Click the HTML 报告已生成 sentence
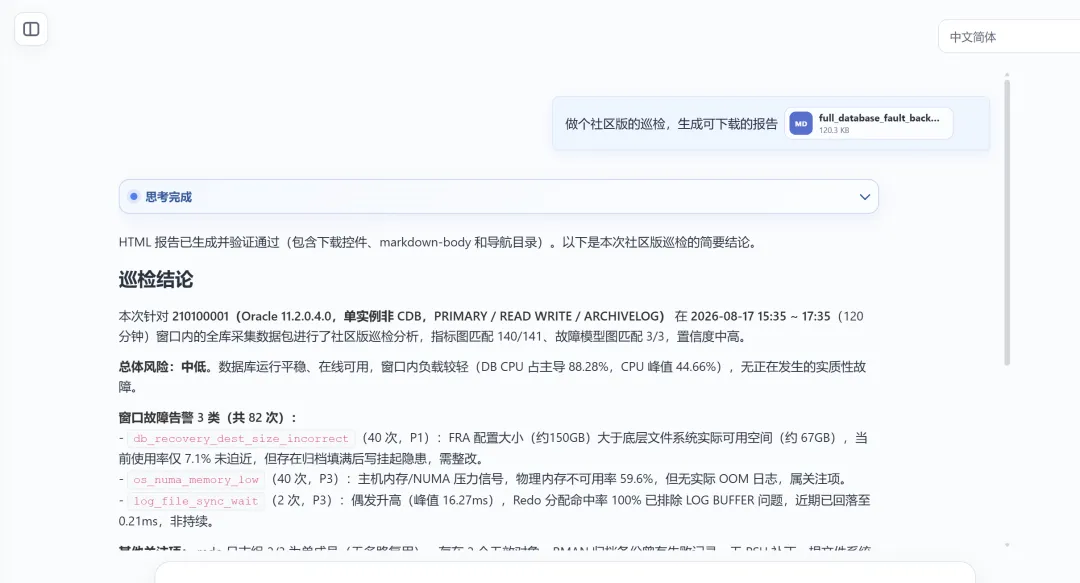Viewport: 1080px width, 583px height. click(437, 243)
